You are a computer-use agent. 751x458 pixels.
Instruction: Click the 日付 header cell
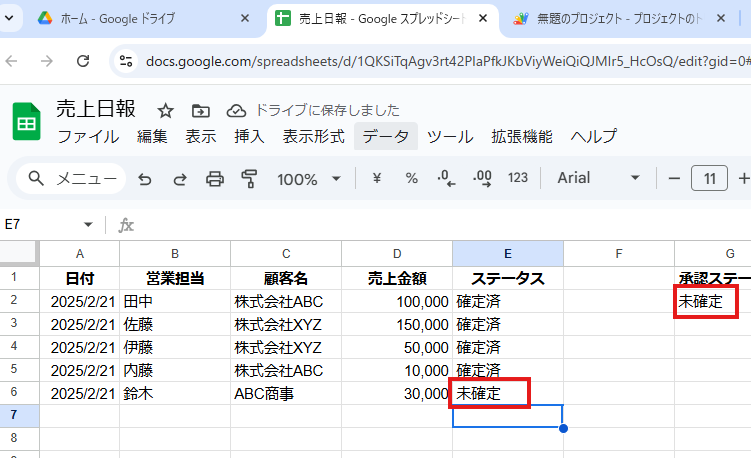(80, 278)
